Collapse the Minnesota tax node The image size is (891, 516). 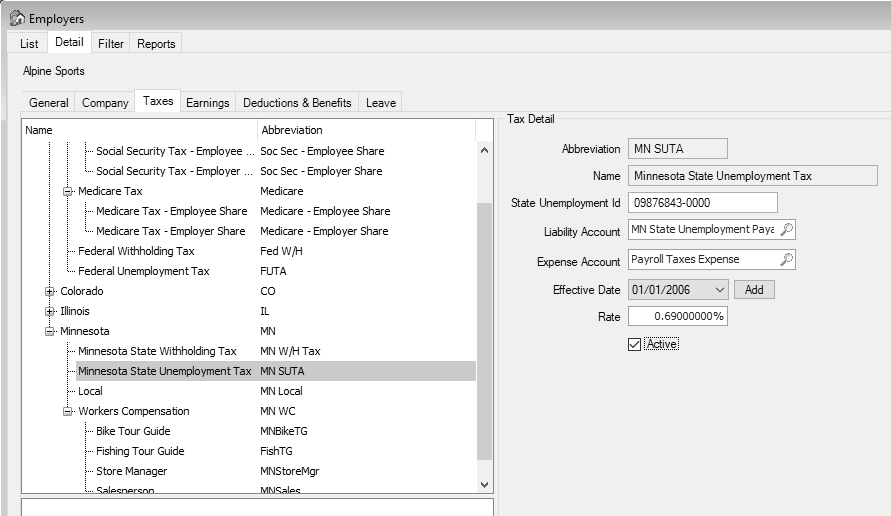click(50, 331)
